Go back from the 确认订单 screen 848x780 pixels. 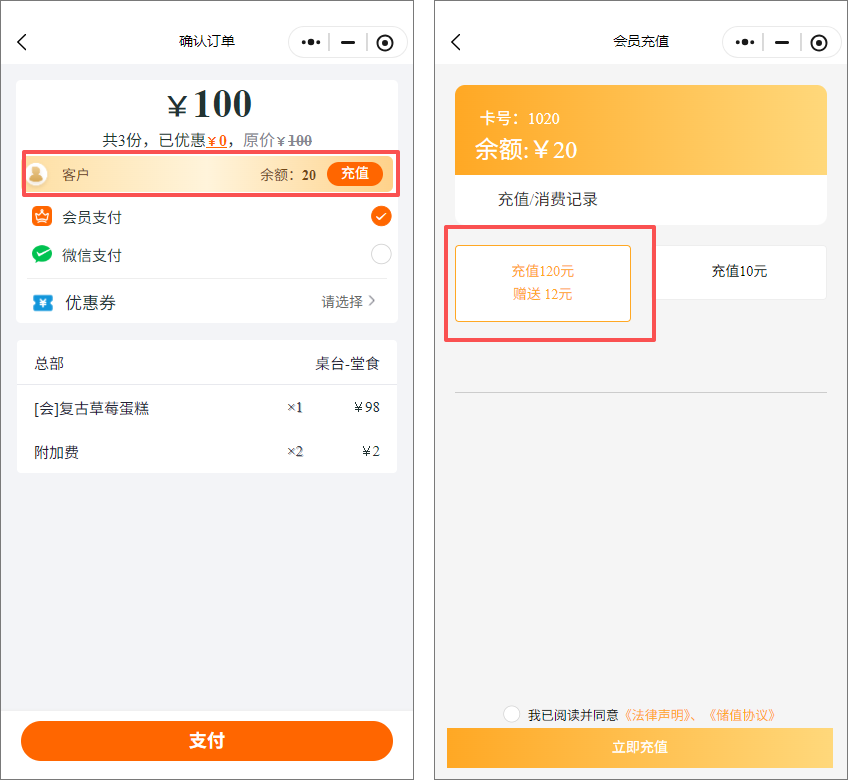click(x=23, y=42)
